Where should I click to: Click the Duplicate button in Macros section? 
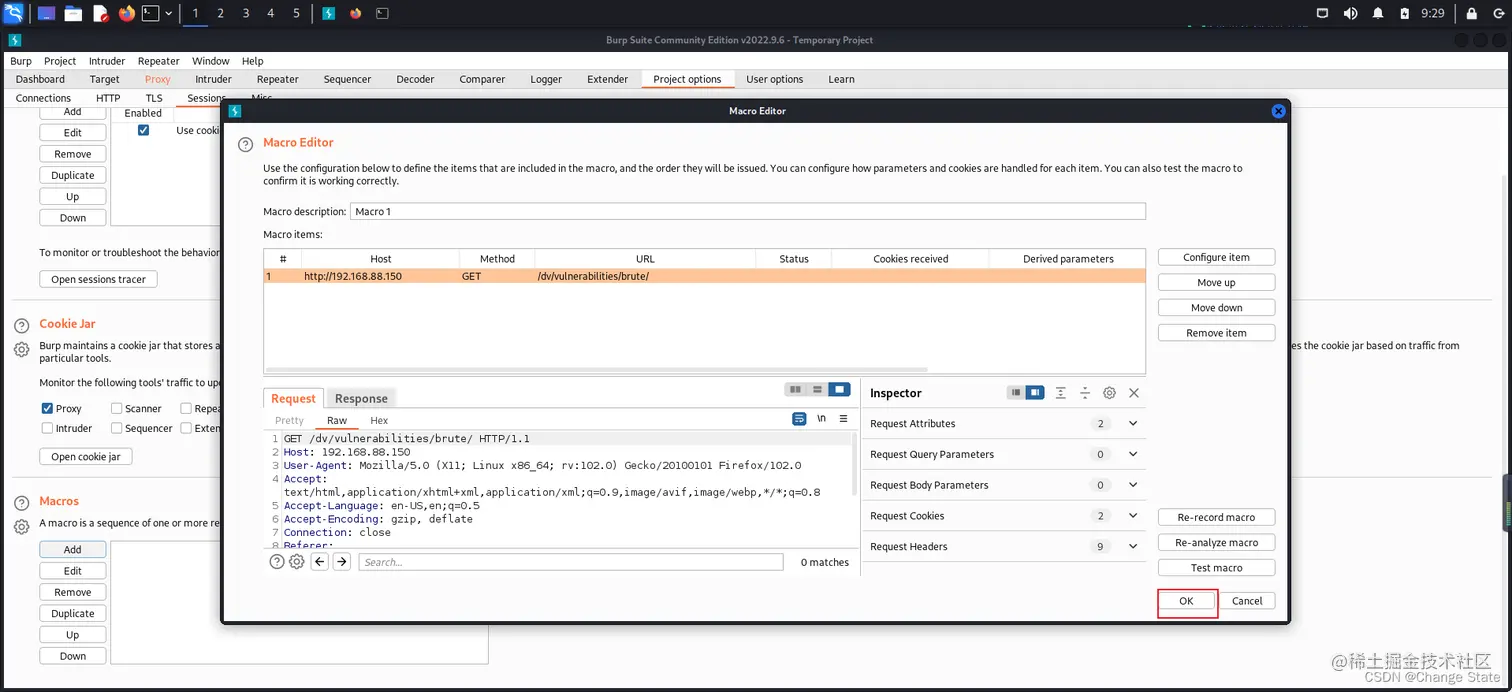click(x=73, y=614)
